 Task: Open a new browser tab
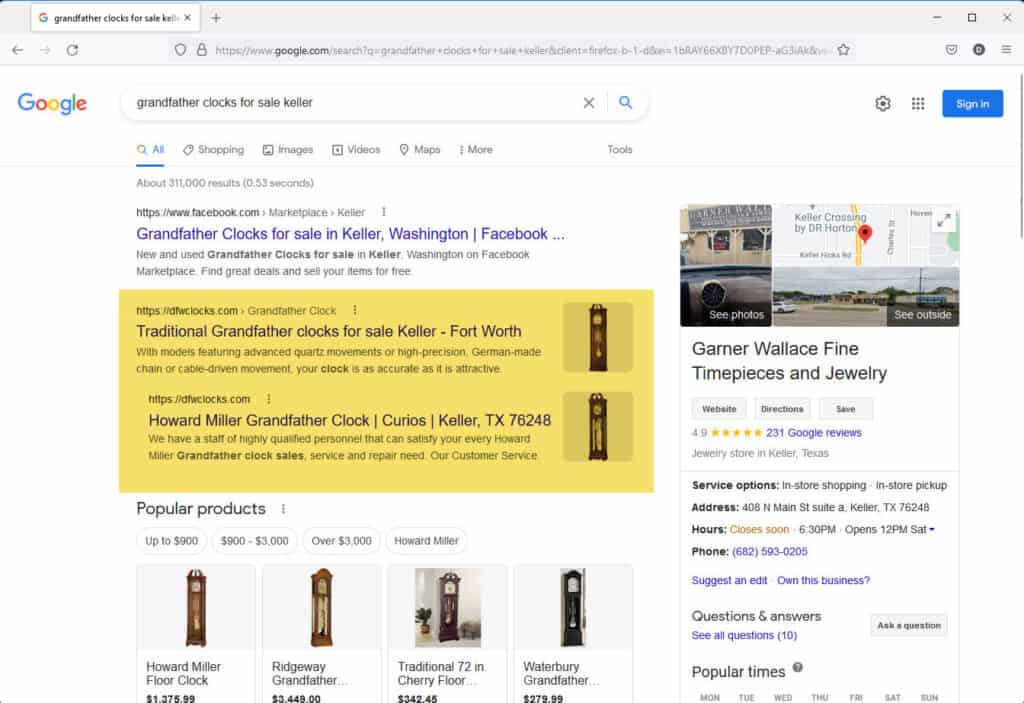coord(216,18)
